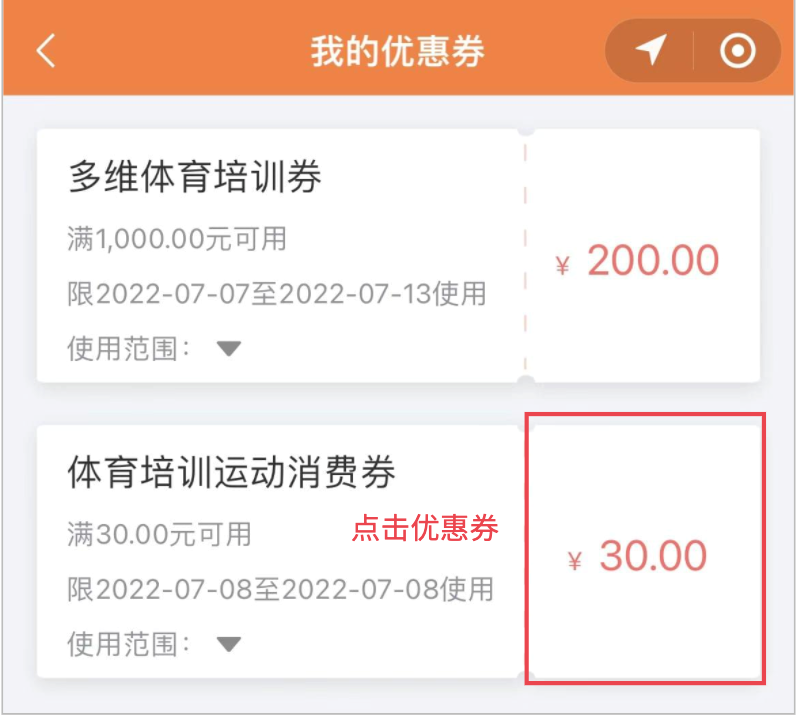Click the 满1,000.00元可用 condition text
This screenshot has height=721, width=802.
[177, 239]
